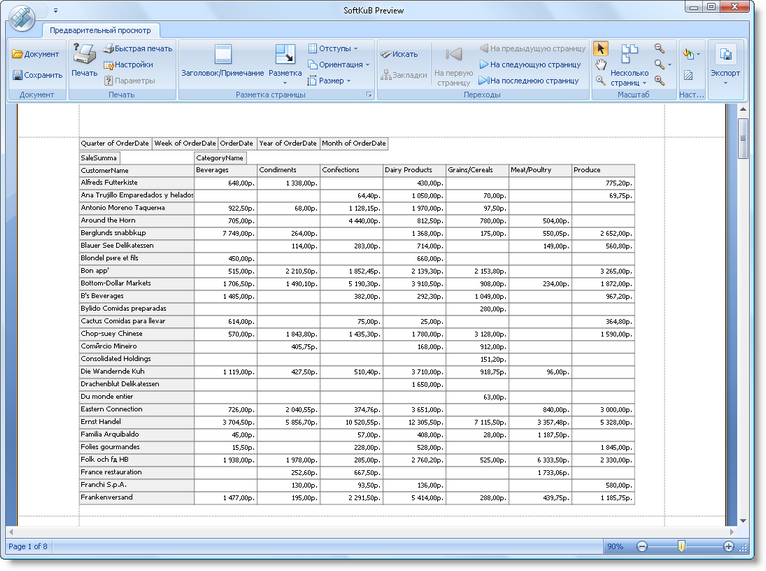
Task: Toggle the hand pan tool
Action: pos(600,65)
